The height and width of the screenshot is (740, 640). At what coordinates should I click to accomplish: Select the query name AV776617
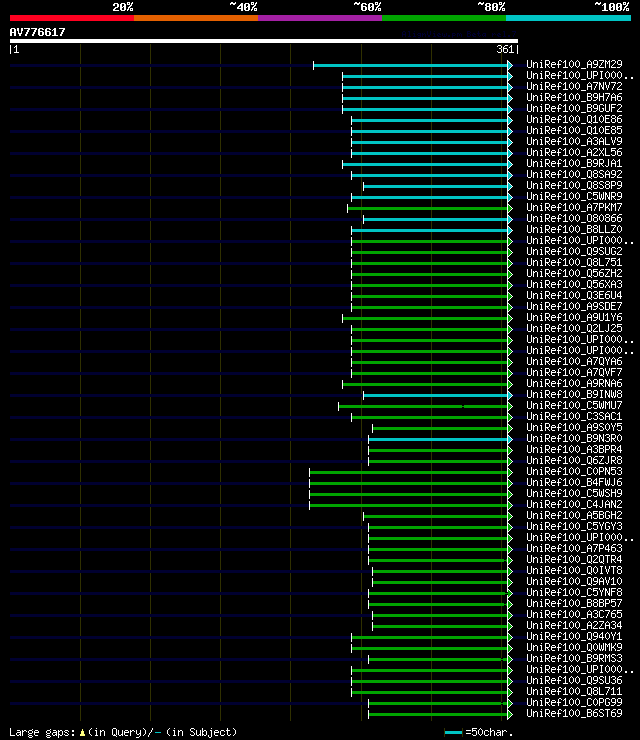coord(37,32)
